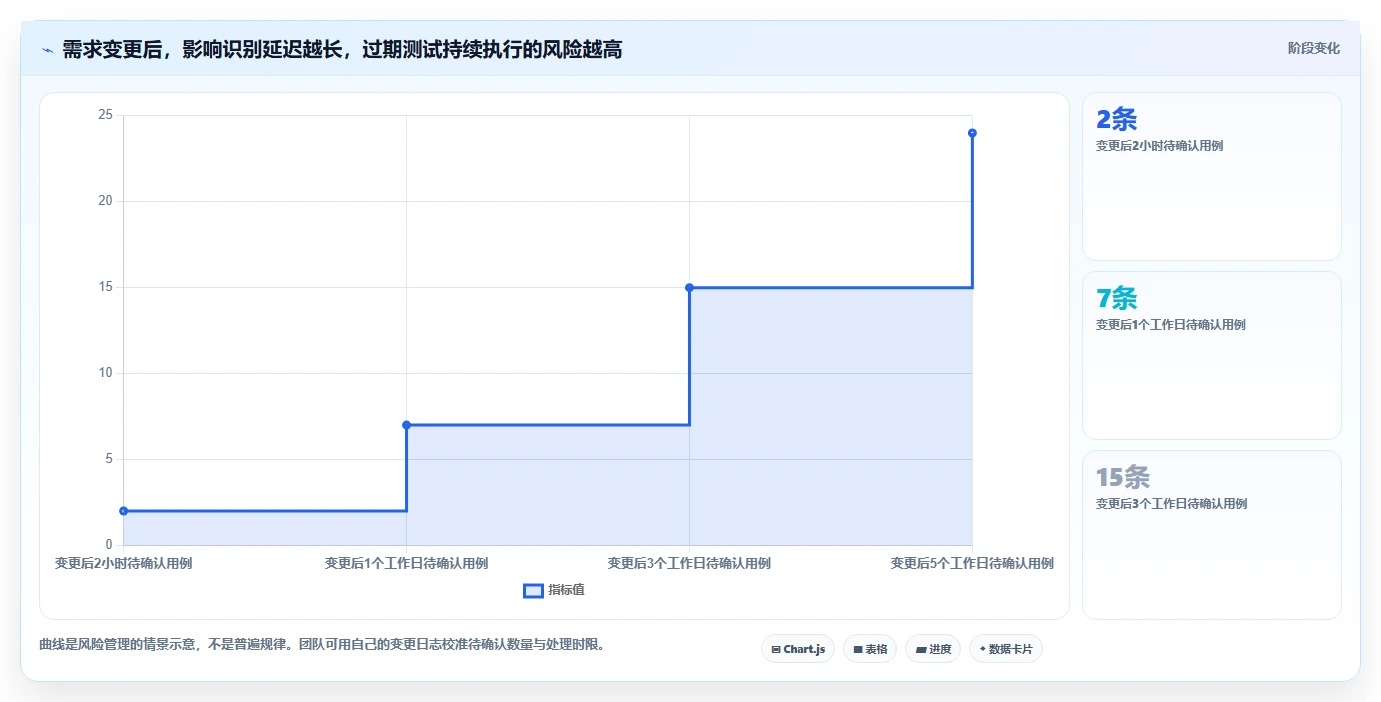Open the 2条 stat card
This screenshot has width=1381, height=702.
(x=1211, y=177)
